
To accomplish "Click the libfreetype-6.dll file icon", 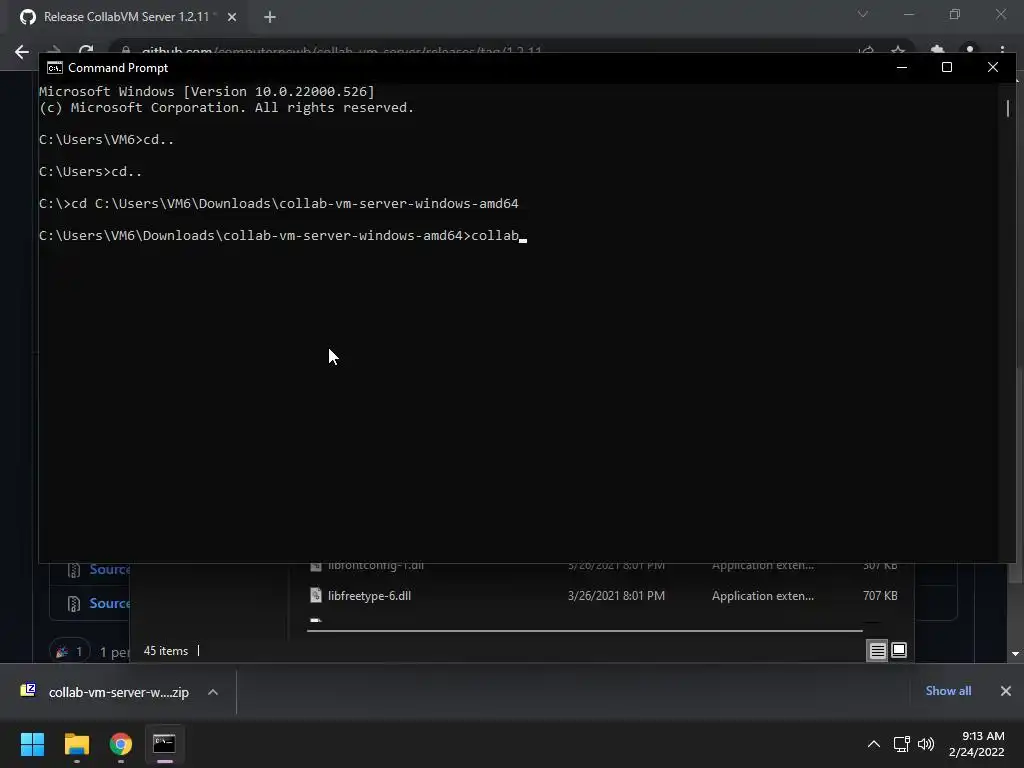I will pyautogui.click(x=316, y=596).
